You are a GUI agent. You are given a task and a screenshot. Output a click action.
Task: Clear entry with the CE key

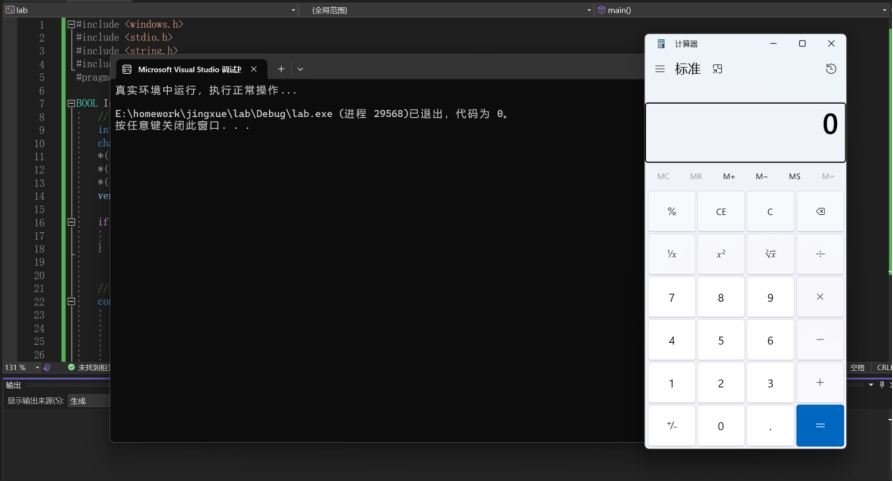[x=721, y=211]
